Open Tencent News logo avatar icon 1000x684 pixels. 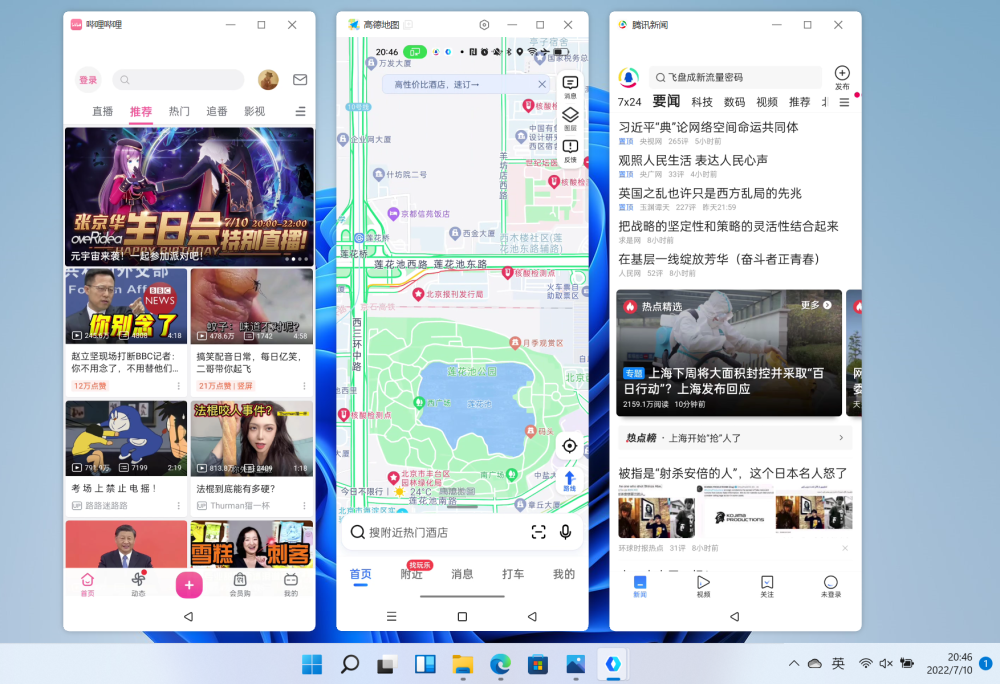tap(629, 78)
